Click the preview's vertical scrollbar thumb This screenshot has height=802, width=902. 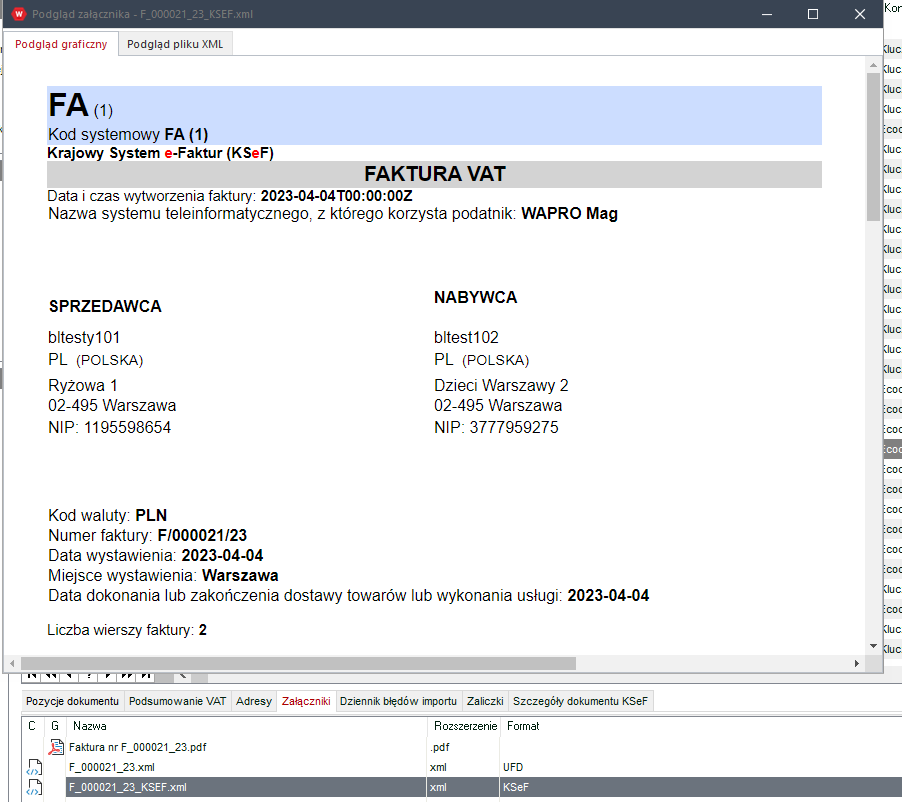(873, 145)
